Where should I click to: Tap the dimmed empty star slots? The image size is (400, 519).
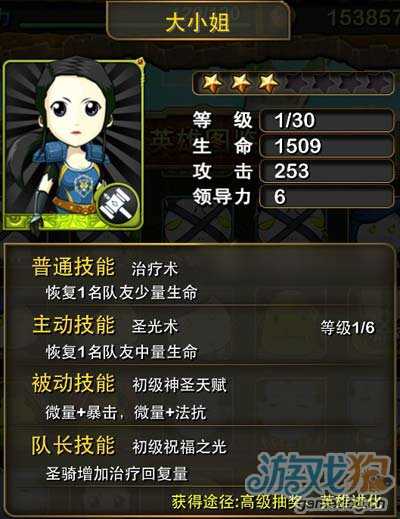click(x=337, y=82)
